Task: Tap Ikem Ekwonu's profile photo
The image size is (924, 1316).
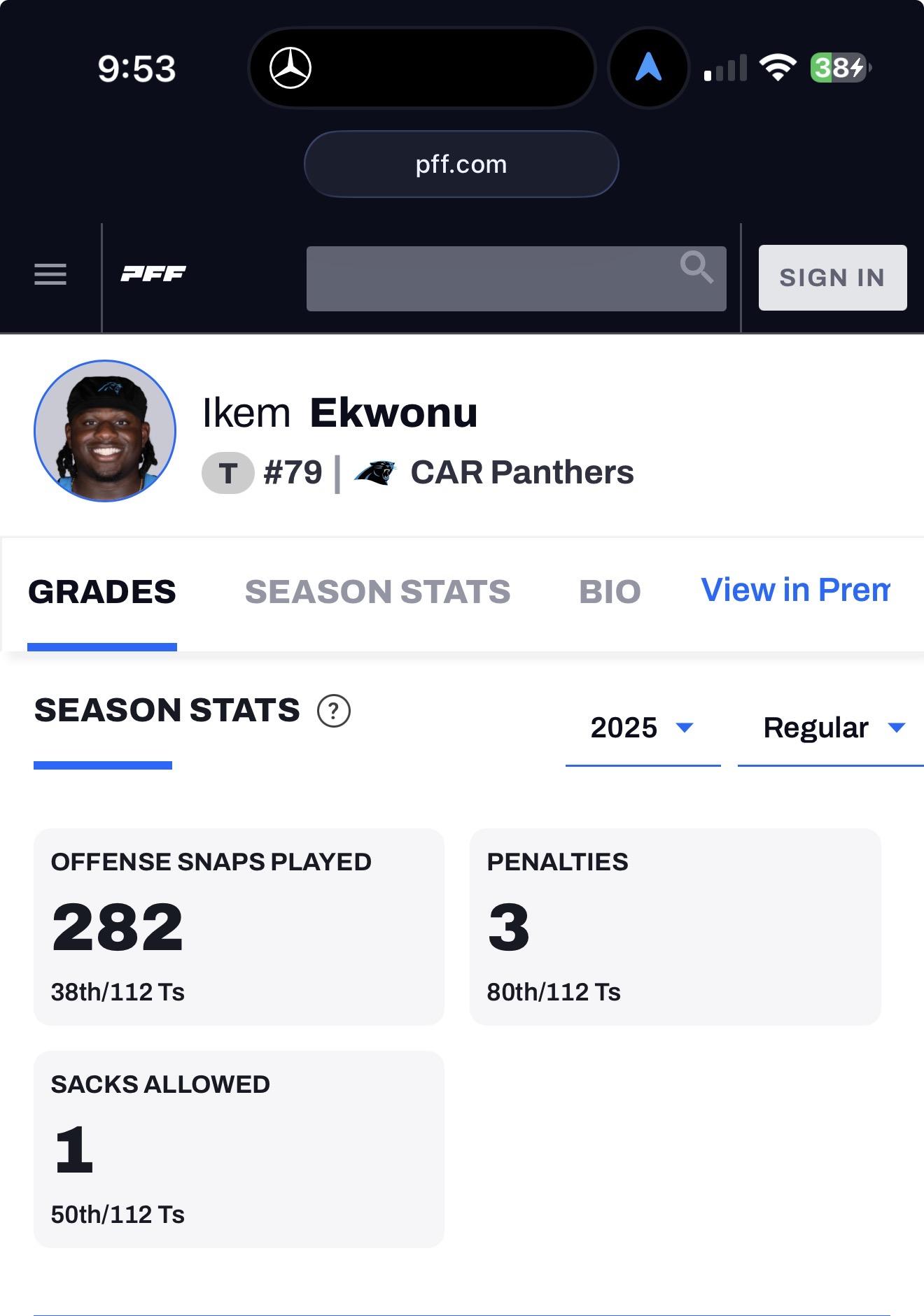Action: pos(105,431)
